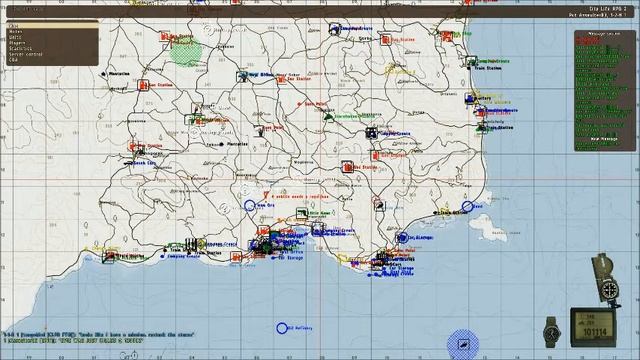Image resolution: width=640 pixels, height=360 pixels.
Task: Click gas station marker beside green hatched zone
Action: (165, 37)
